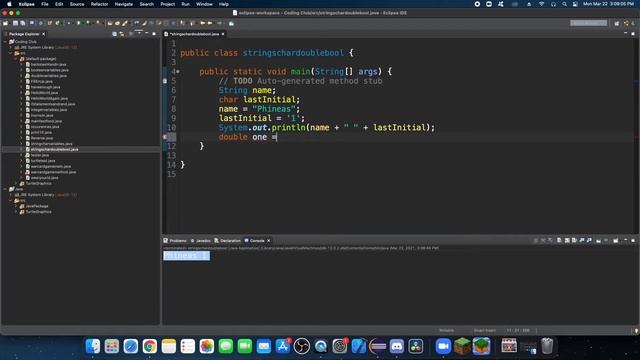Click the Save toolbar icon
Screen dimensions: 640x360
click(x=15, y=23)
